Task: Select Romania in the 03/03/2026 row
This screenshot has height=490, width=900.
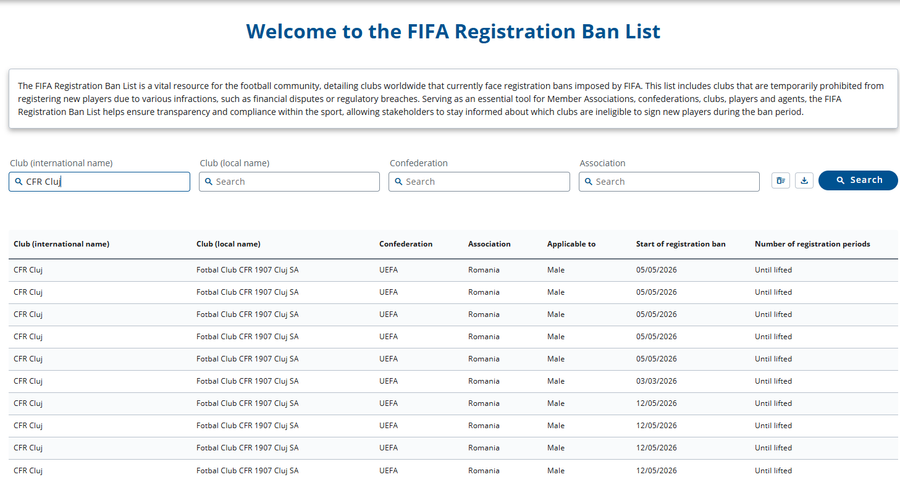Action: [x=484, y=381]
